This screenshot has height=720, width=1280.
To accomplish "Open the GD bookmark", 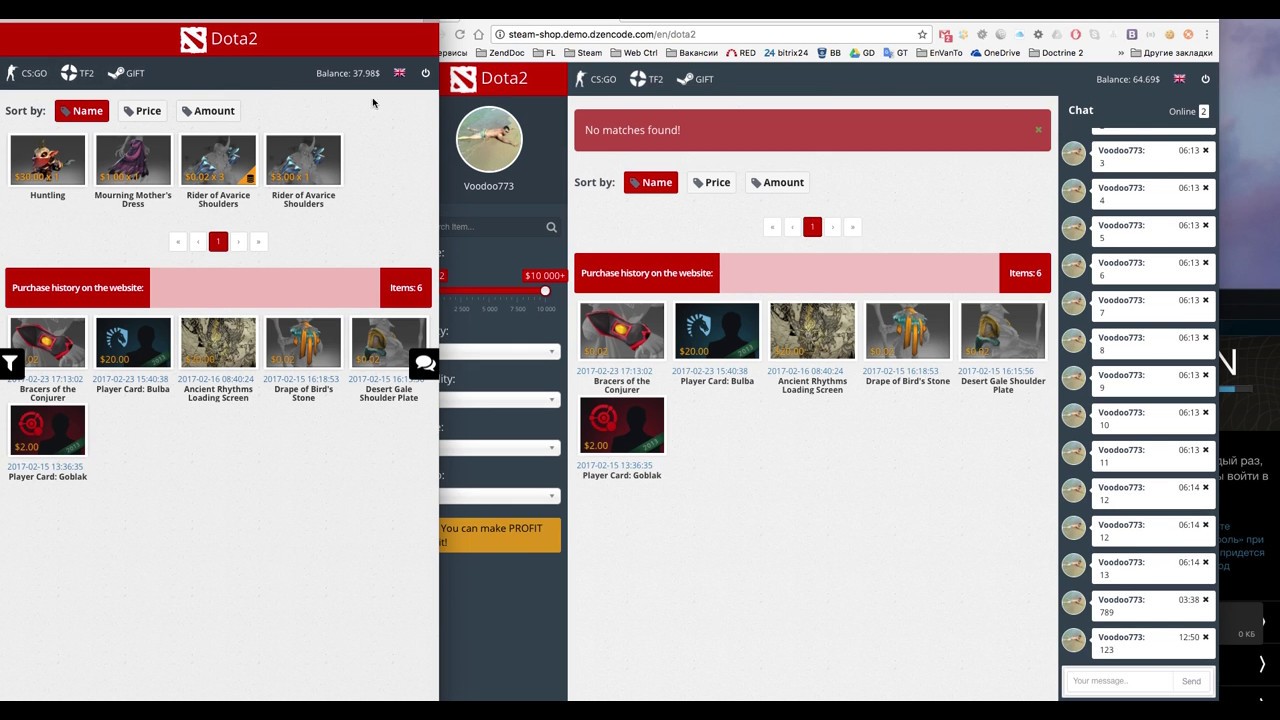I will (862, 53).
